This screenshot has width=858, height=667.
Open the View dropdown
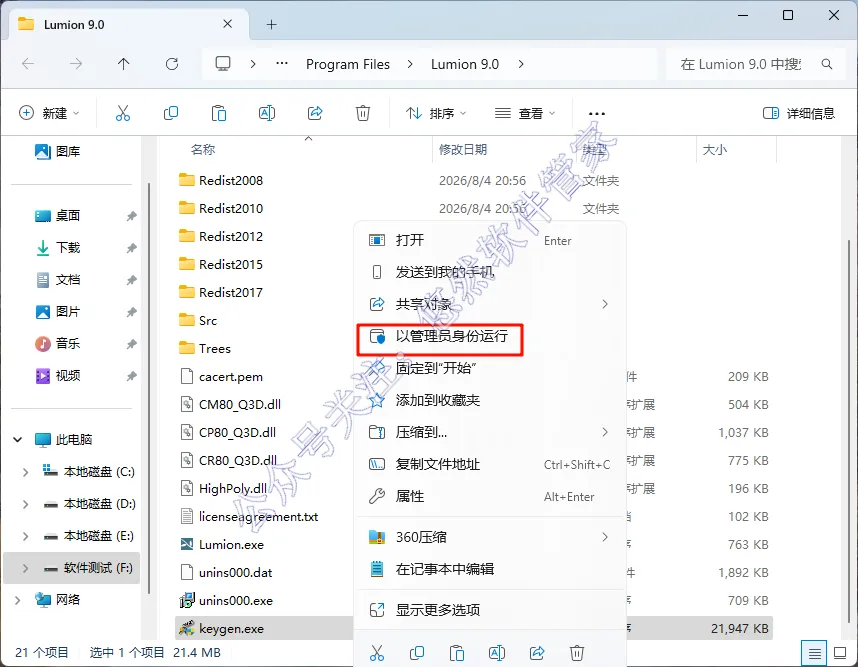point(525,113)
